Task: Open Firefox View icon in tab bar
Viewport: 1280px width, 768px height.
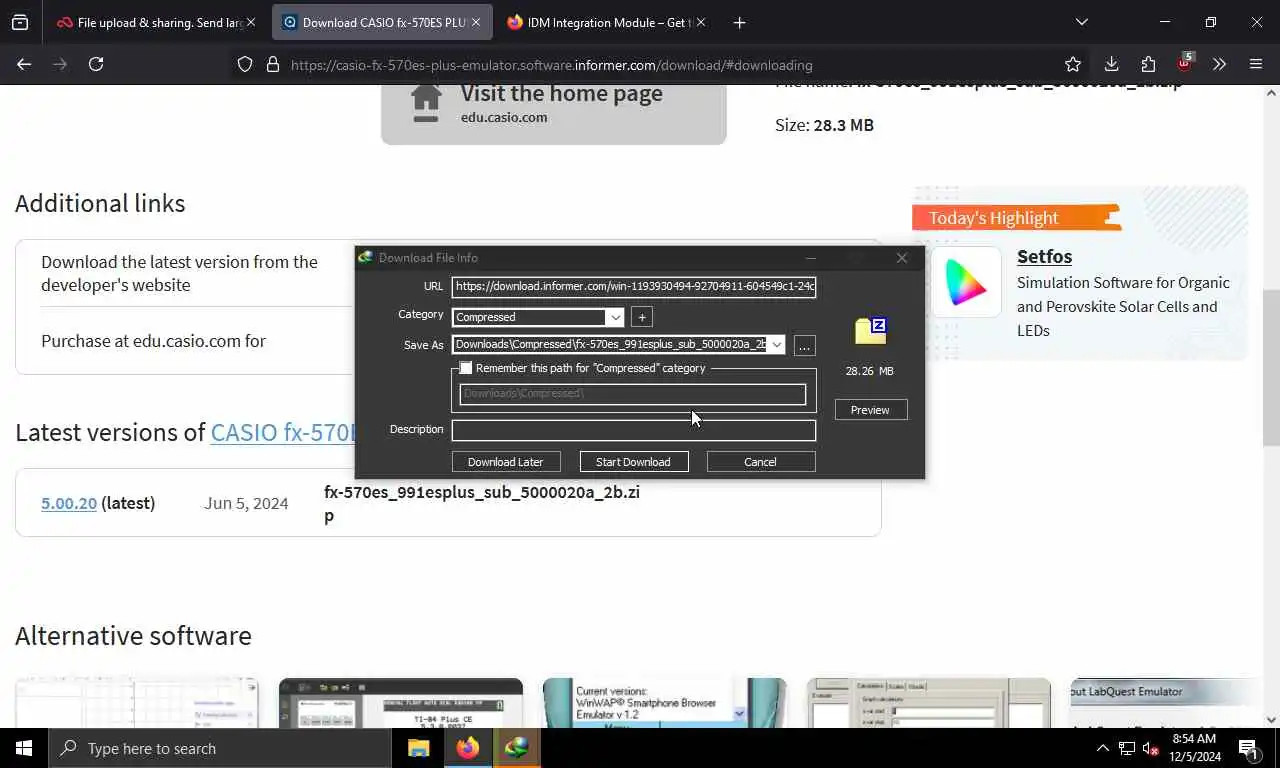Action: click(x=20, y=22)
